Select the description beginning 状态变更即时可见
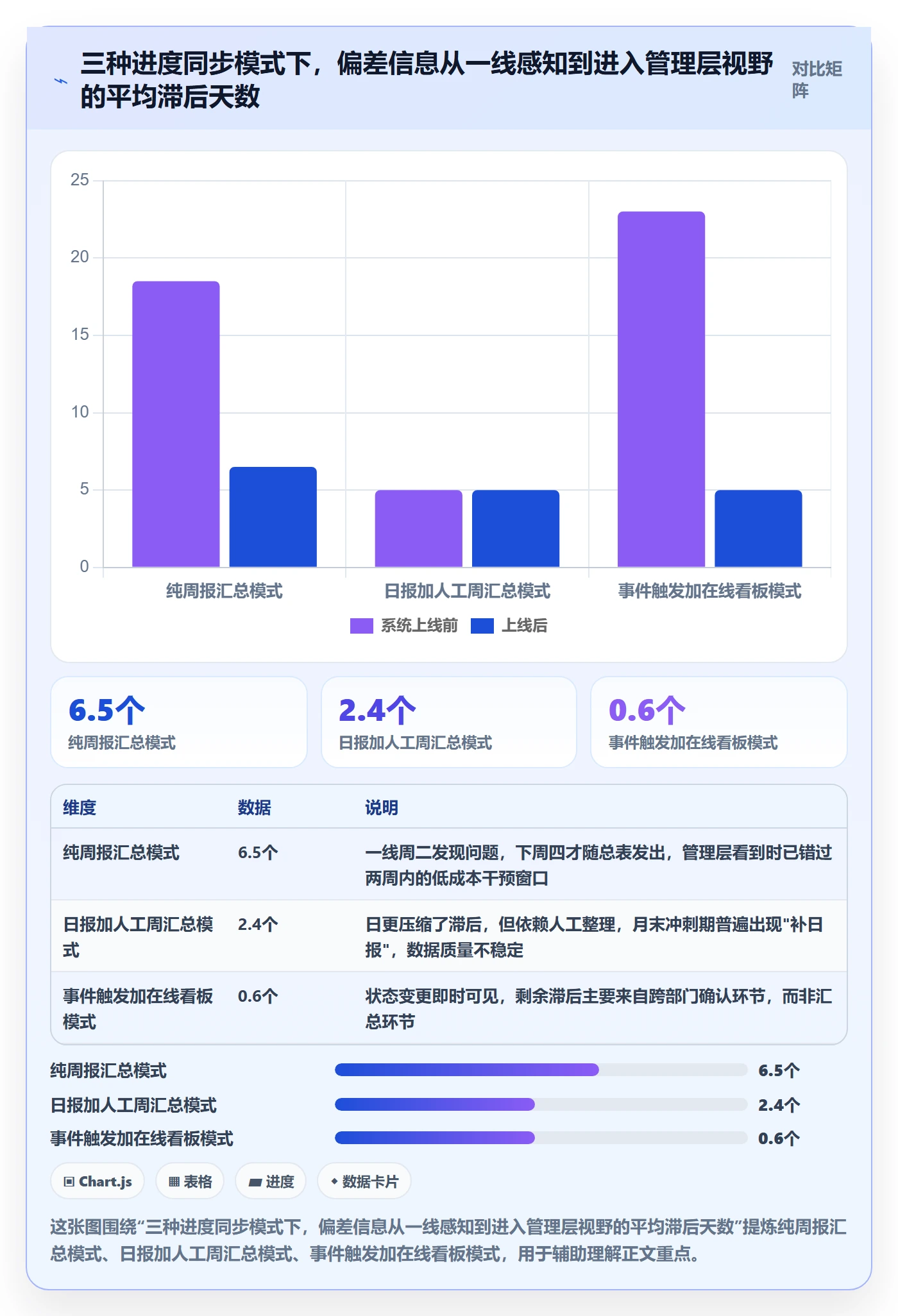 pos(598,1009)
